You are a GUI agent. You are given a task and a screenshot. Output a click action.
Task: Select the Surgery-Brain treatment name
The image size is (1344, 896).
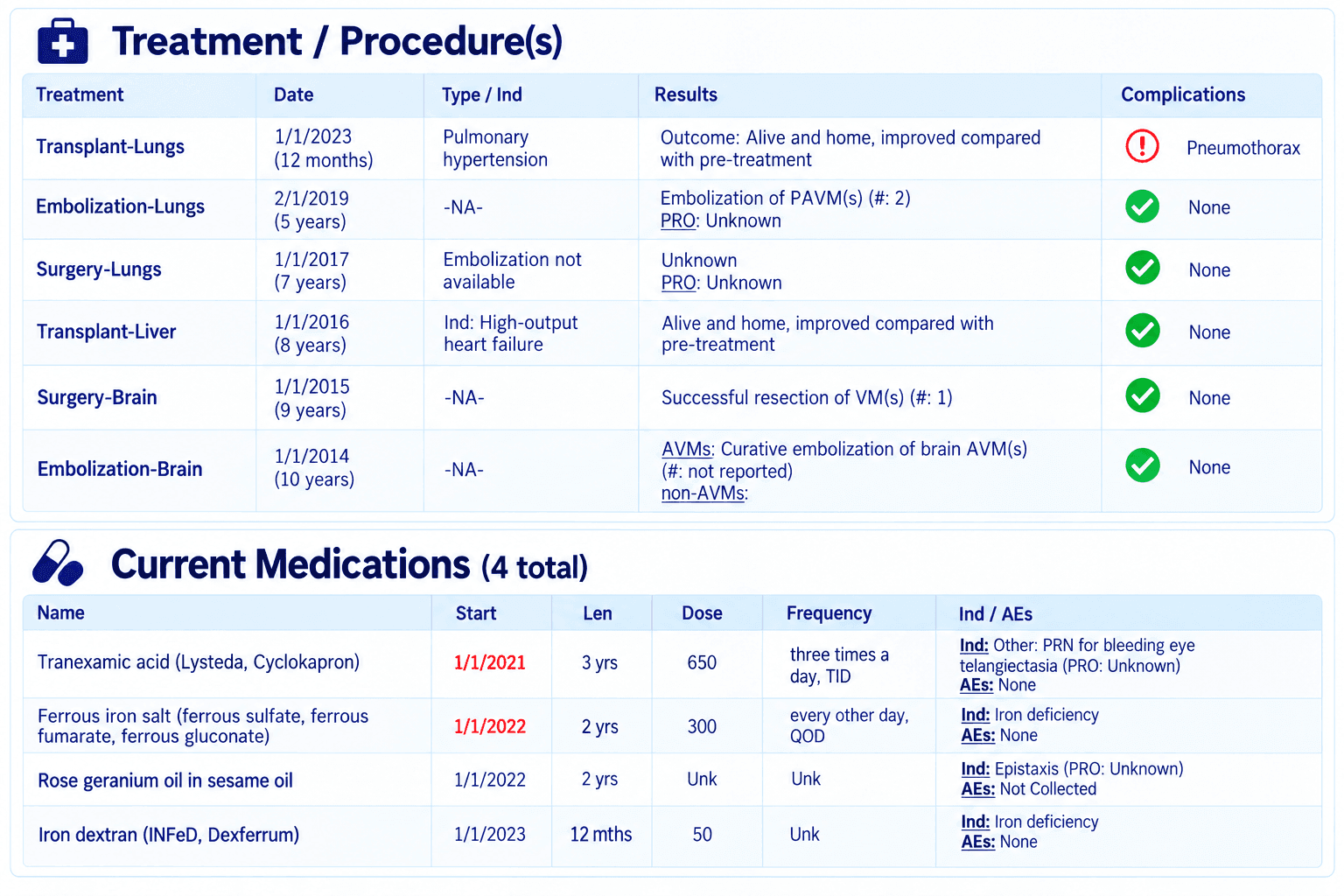click(97, 397)
